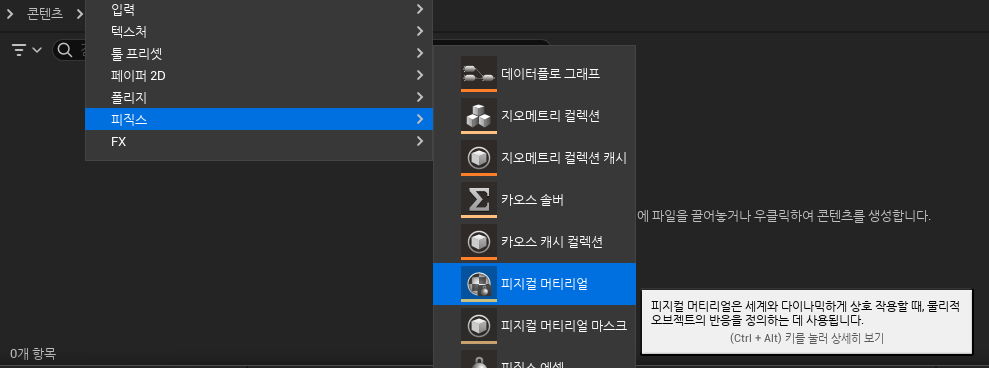Open the filter dropdown chevron
The image size is (989, 368).
[x=37, y=50]
